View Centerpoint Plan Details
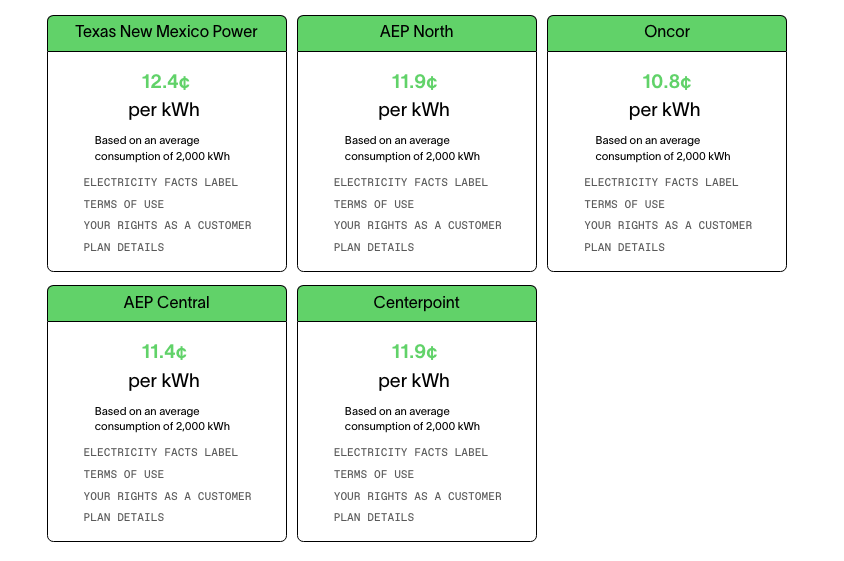 [x=374, y=517]
